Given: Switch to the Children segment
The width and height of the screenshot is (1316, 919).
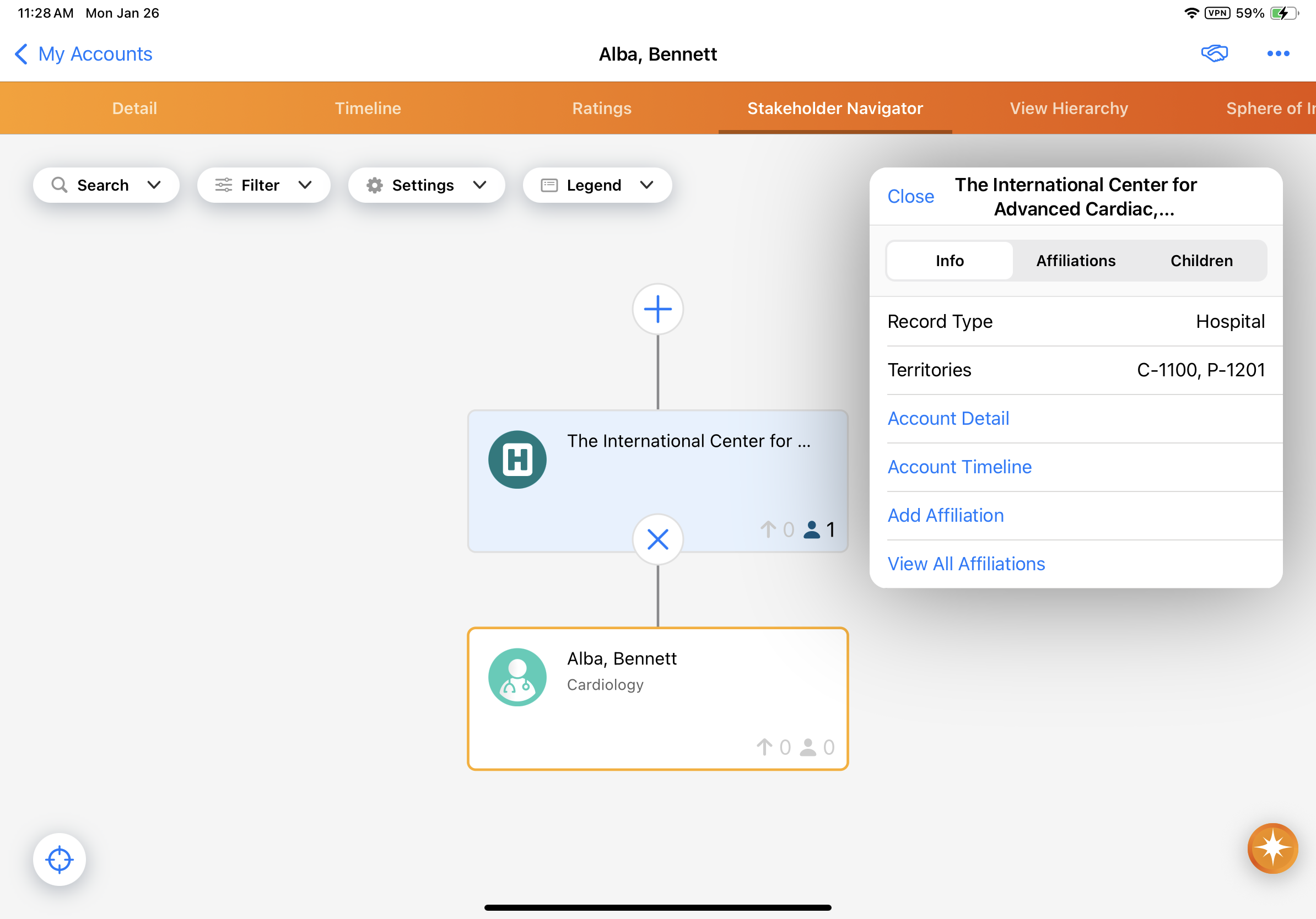Looking at the screenshot, I should pos(1201,261).
